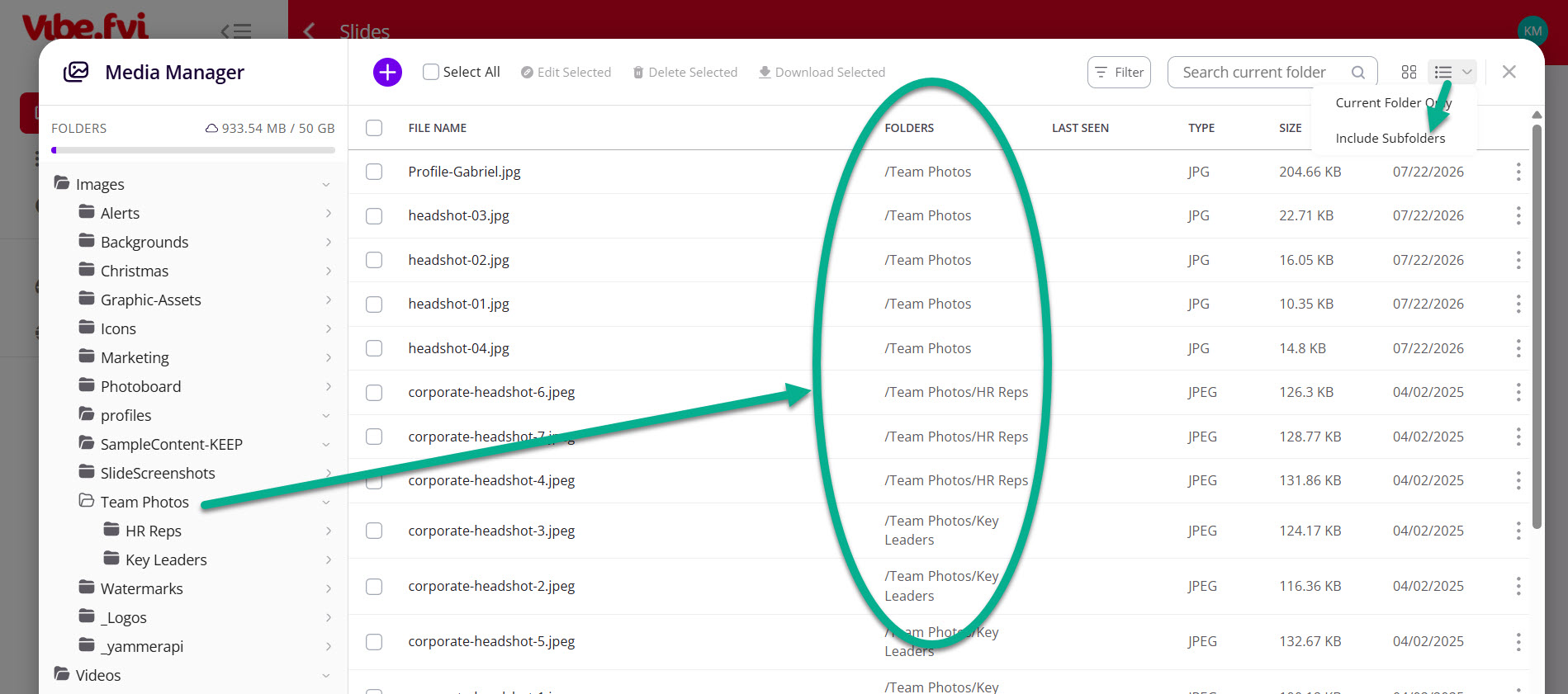Viewport: 1568px width, 694px height.
Task: Check the box for headshot-02.jpg
Action: pos(374,260)
